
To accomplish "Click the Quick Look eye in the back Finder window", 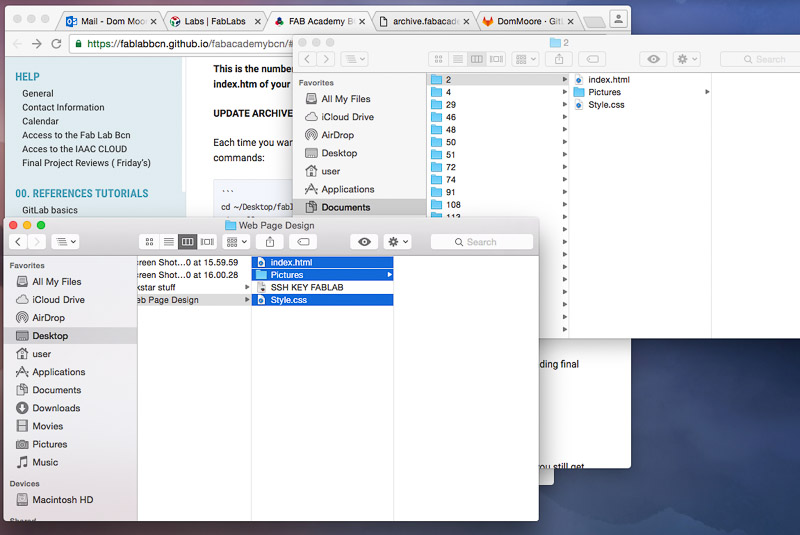I will (653, 59).
